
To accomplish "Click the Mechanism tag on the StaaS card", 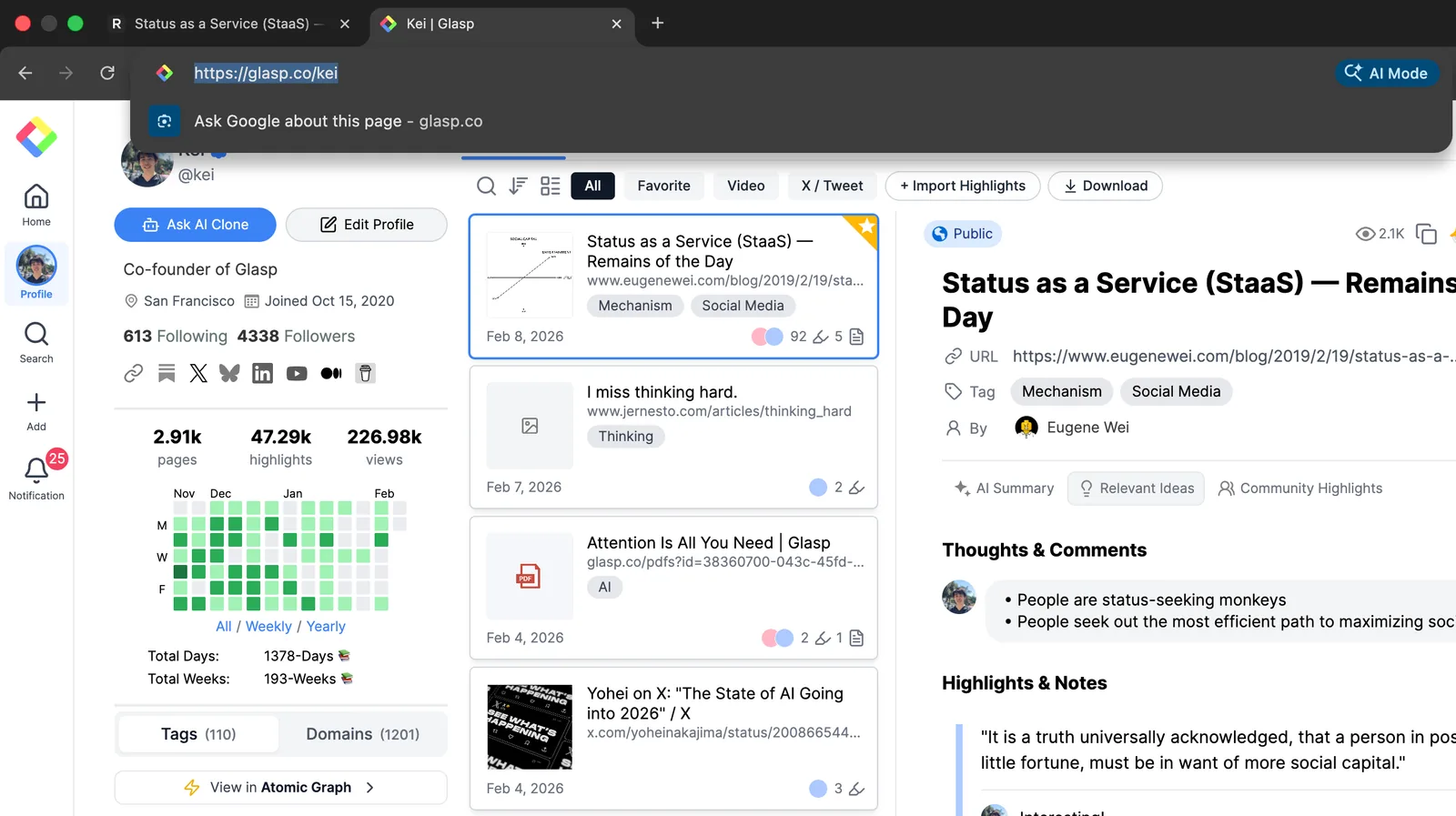I will point(635,307).
